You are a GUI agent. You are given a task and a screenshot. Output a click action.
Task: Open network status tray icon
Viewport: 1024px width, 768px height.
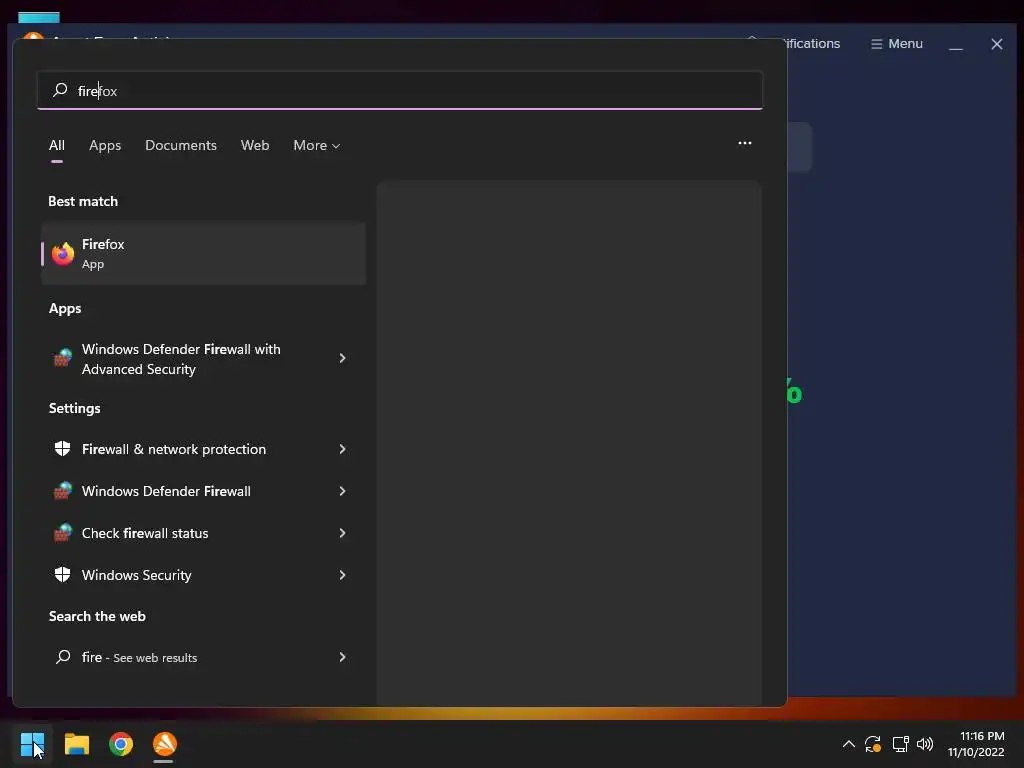click(901, 744)
